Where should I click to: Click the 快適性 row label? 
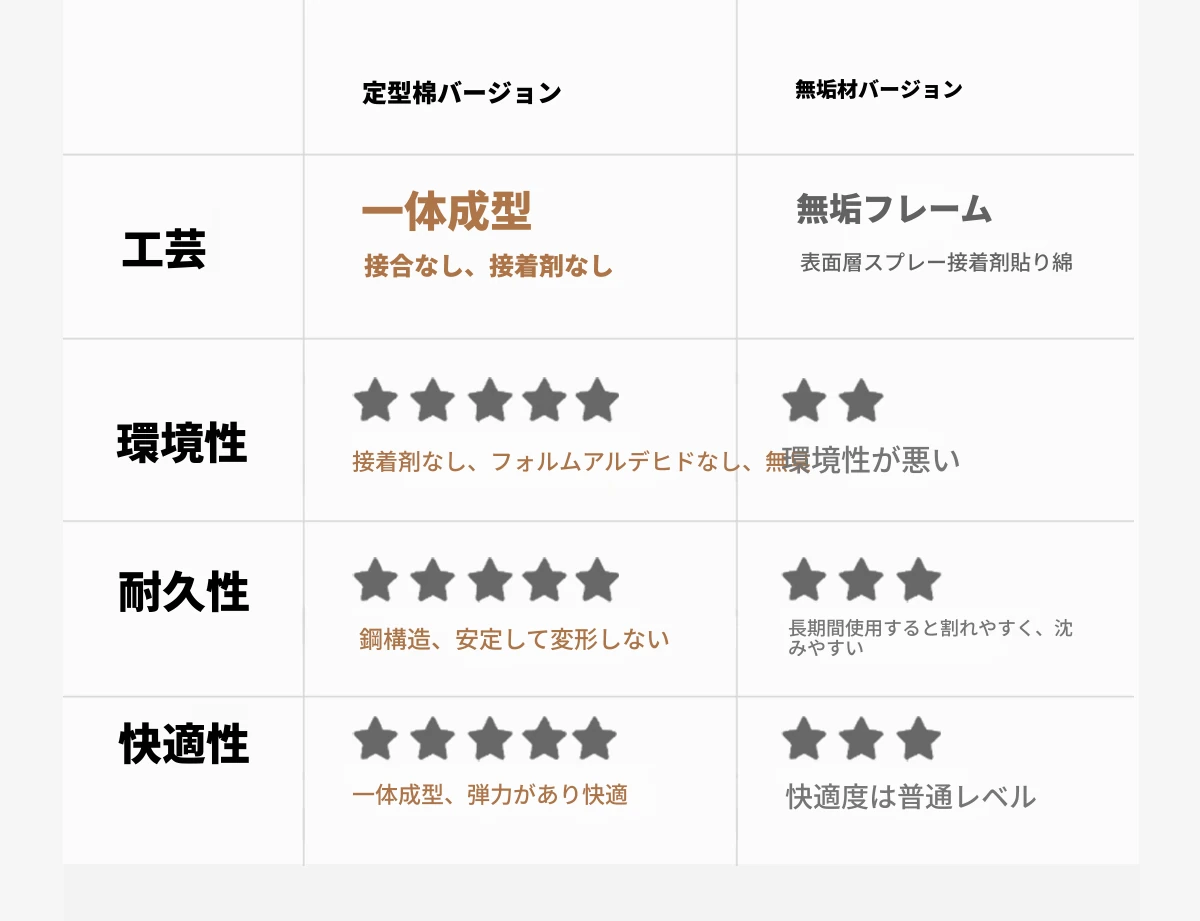183,745
